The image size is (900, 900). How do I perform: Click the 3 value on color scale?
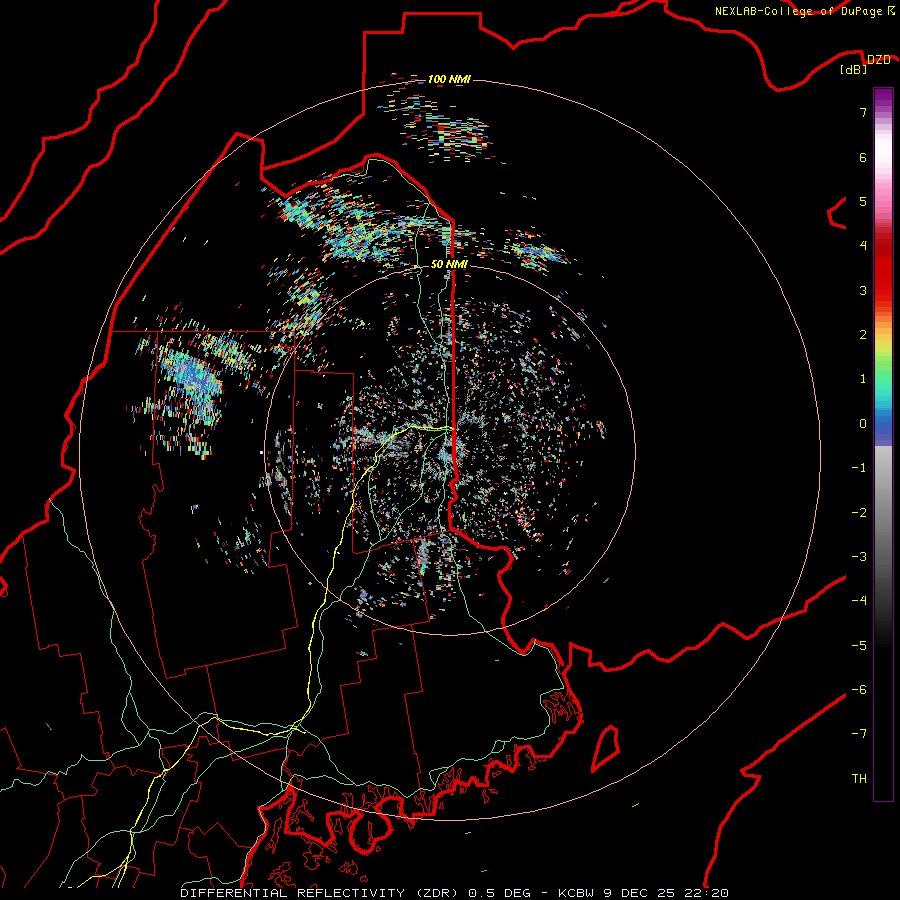tap(863, 290)
